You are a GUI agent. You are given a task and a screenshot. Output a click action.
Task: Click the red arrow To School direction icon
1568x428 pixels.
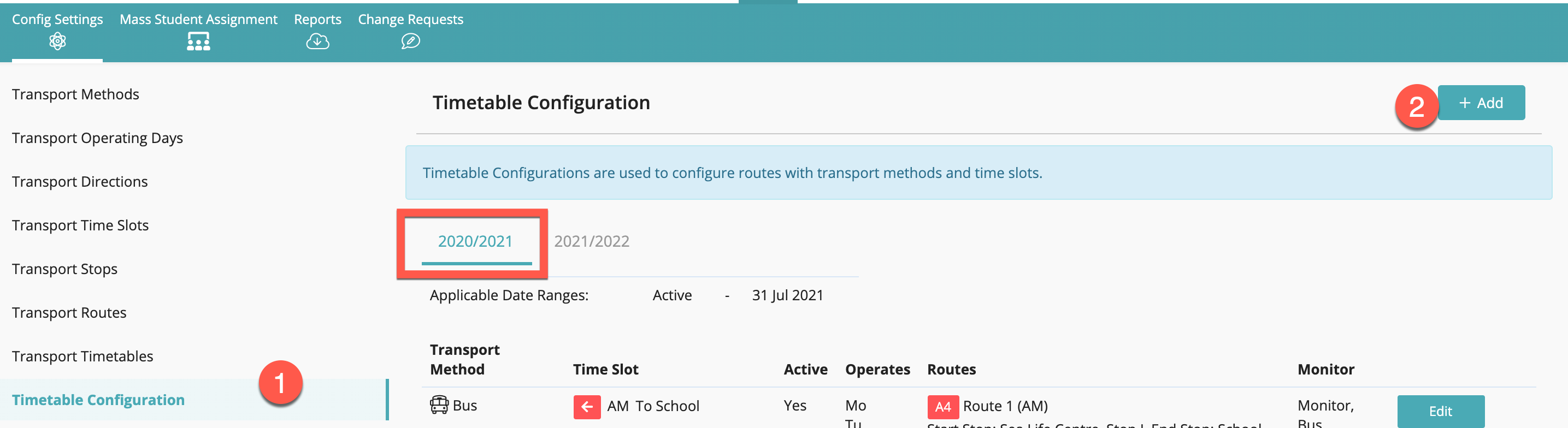[x=587, y=406]
